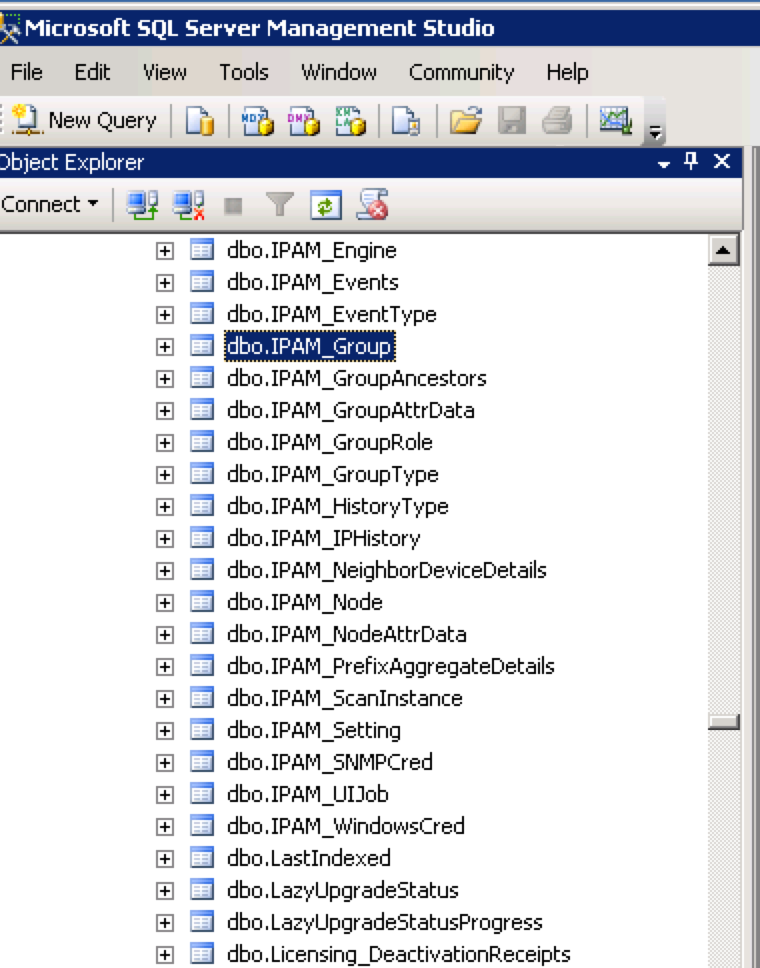760x968 pixels.
Task: Open the Connect dropdown in Object Explorer
Action: pos(49,204)
